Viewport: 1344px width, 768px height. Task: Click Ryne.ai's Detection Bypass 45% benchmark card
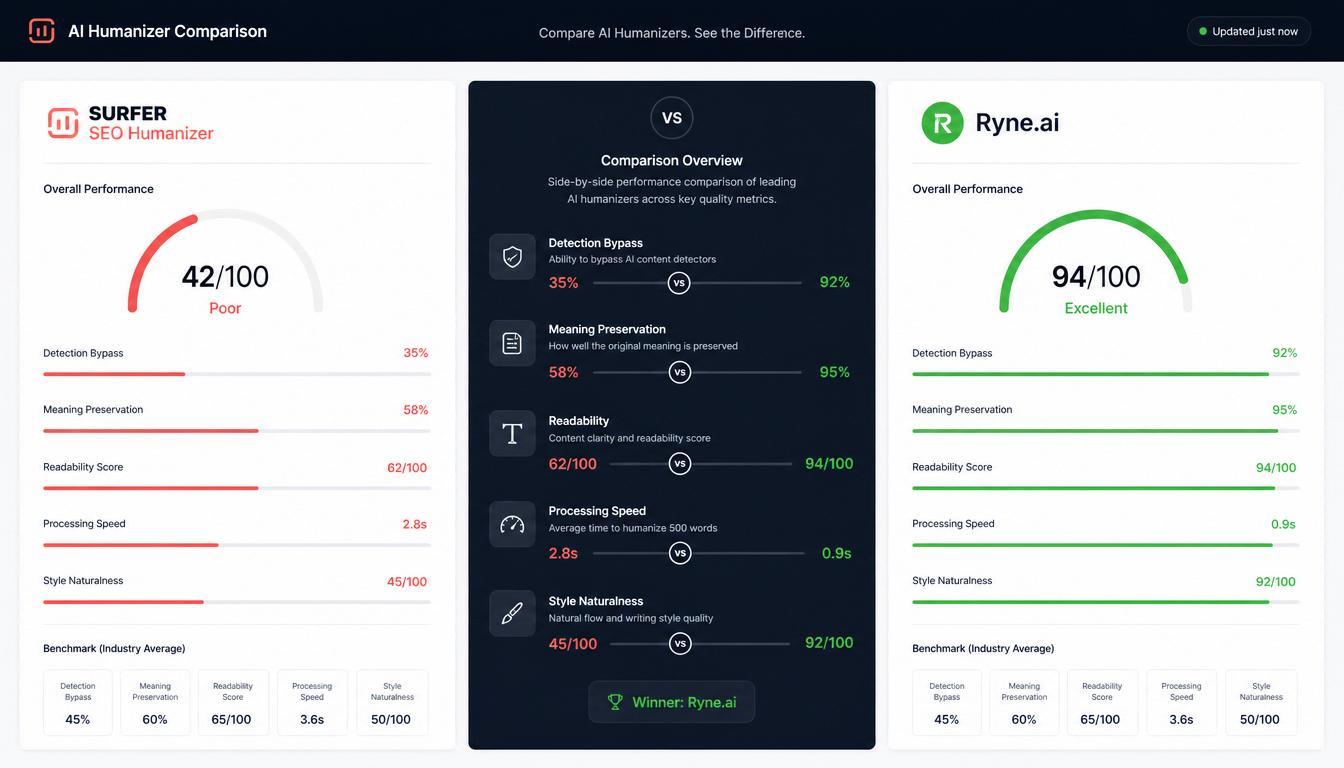coord(947,703)
